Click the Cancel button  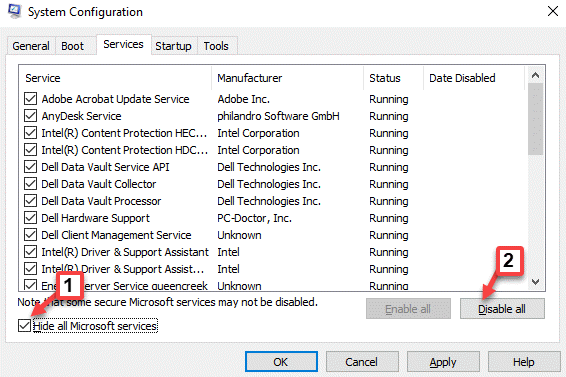[x=362, y=361]
